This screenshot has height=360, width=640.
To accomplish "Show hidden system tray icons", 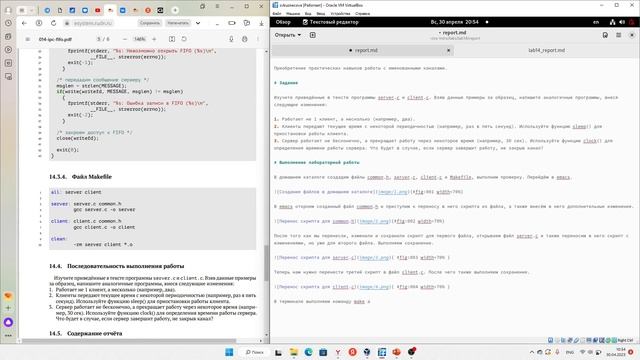I will 532,352.
